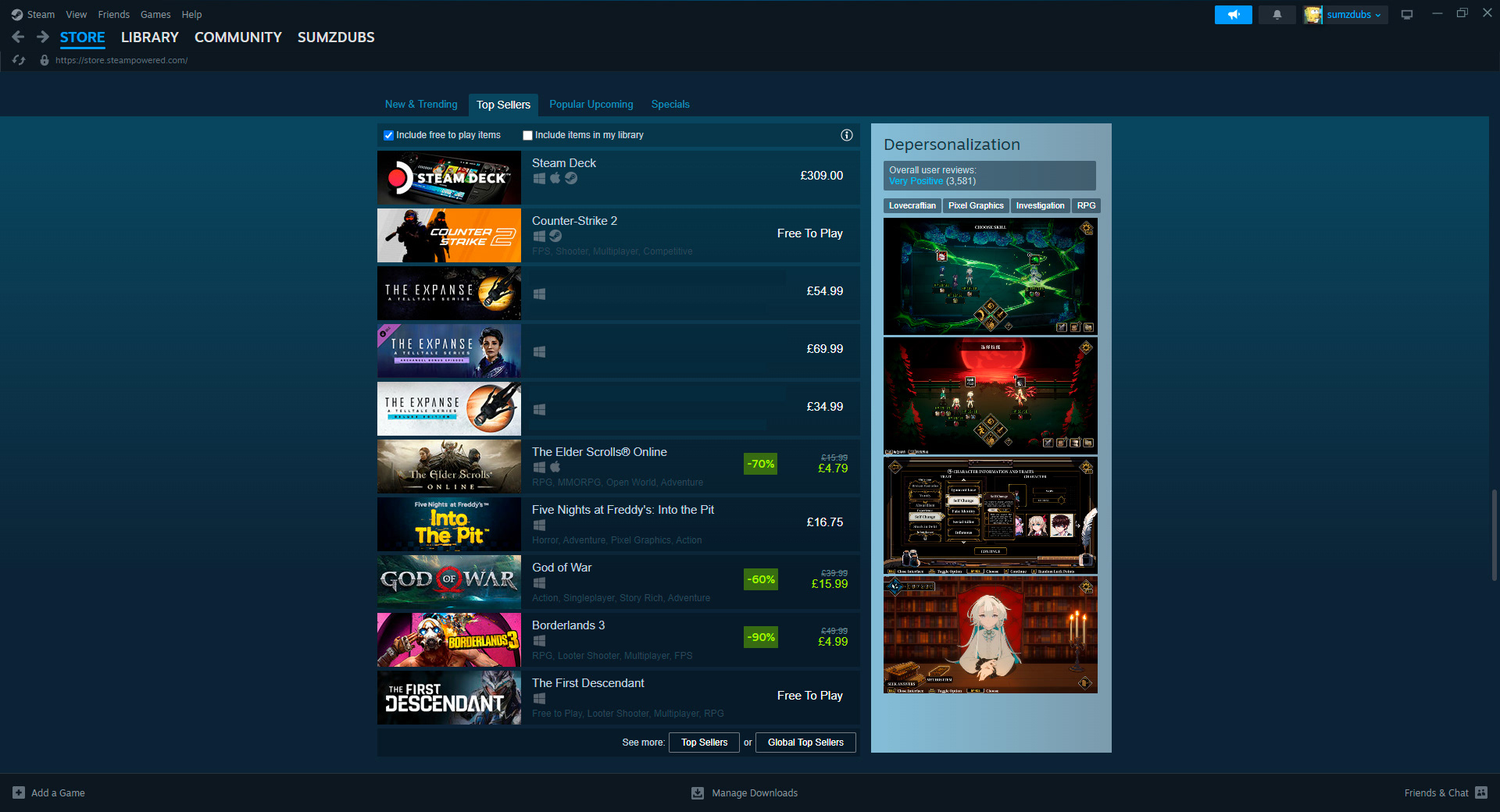Switch to the Popular Upcoming tab
Screen dimensions: 1500x812
pyautogui.click(x=591, y=104)
